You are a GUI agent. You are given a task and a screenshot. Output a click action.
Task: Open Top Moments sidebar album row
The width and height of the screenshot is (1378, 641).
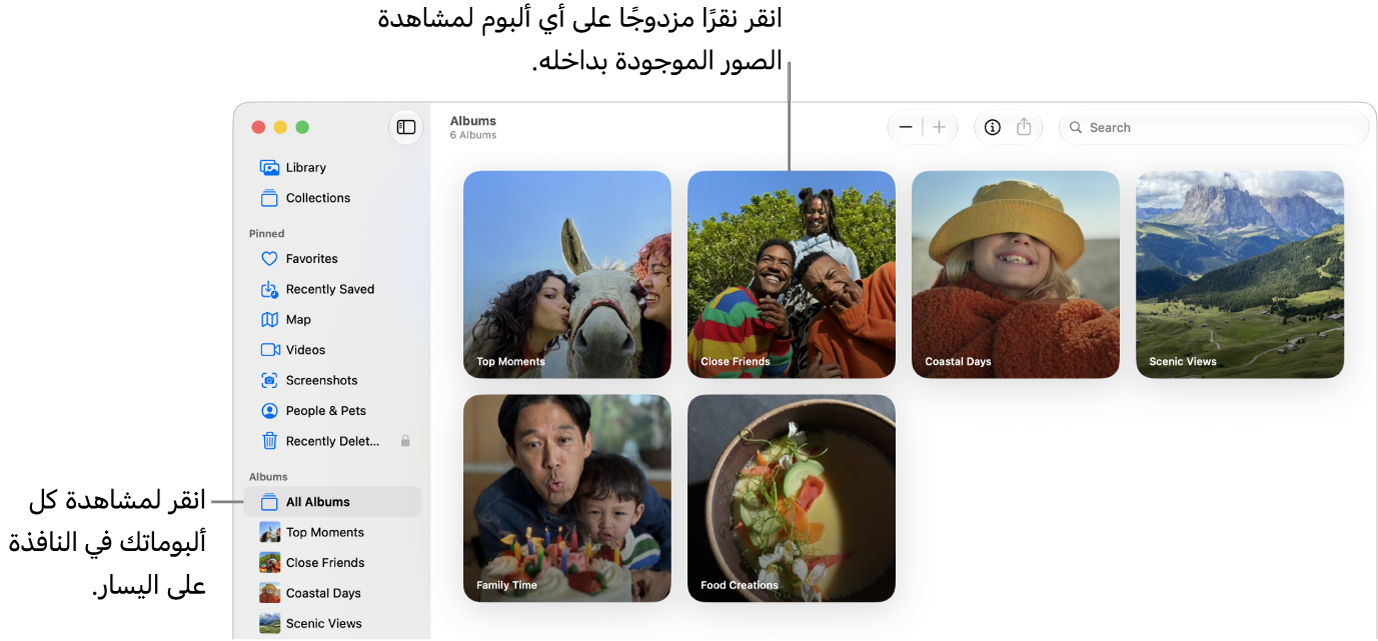(x=332, y=533)
